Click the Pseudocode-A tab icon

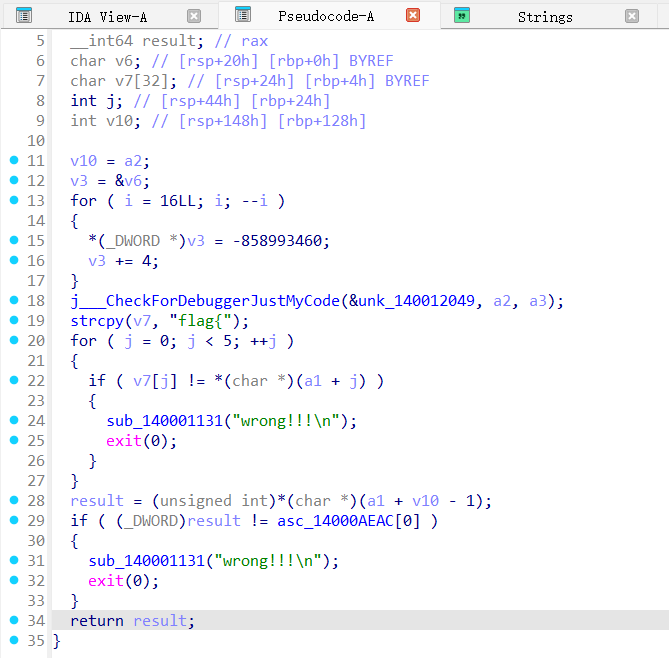(x=241, y=15)
